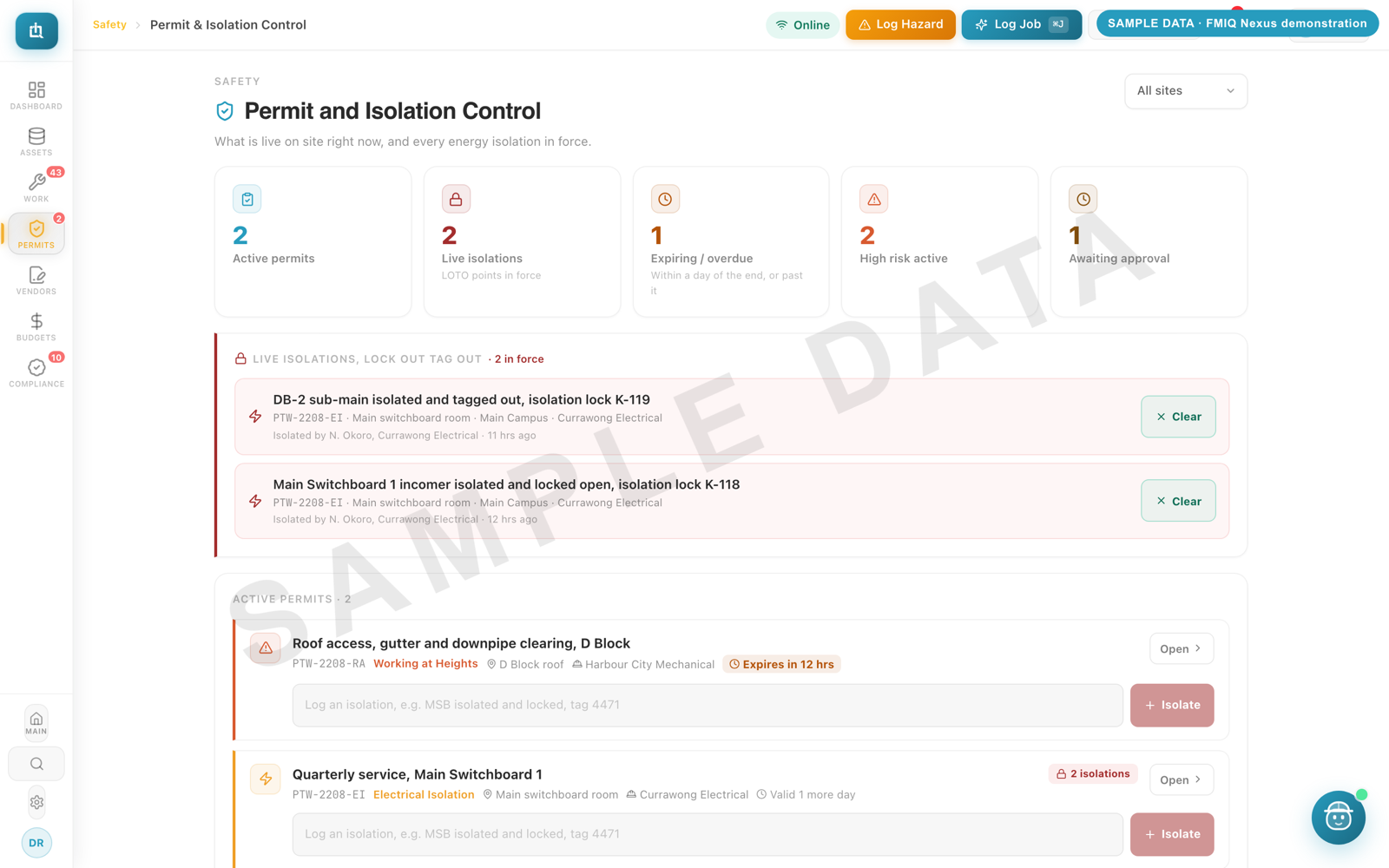Viewport: 1389px width, 868px height.
Task: Open the Budgets section
Action: (36, 326)
